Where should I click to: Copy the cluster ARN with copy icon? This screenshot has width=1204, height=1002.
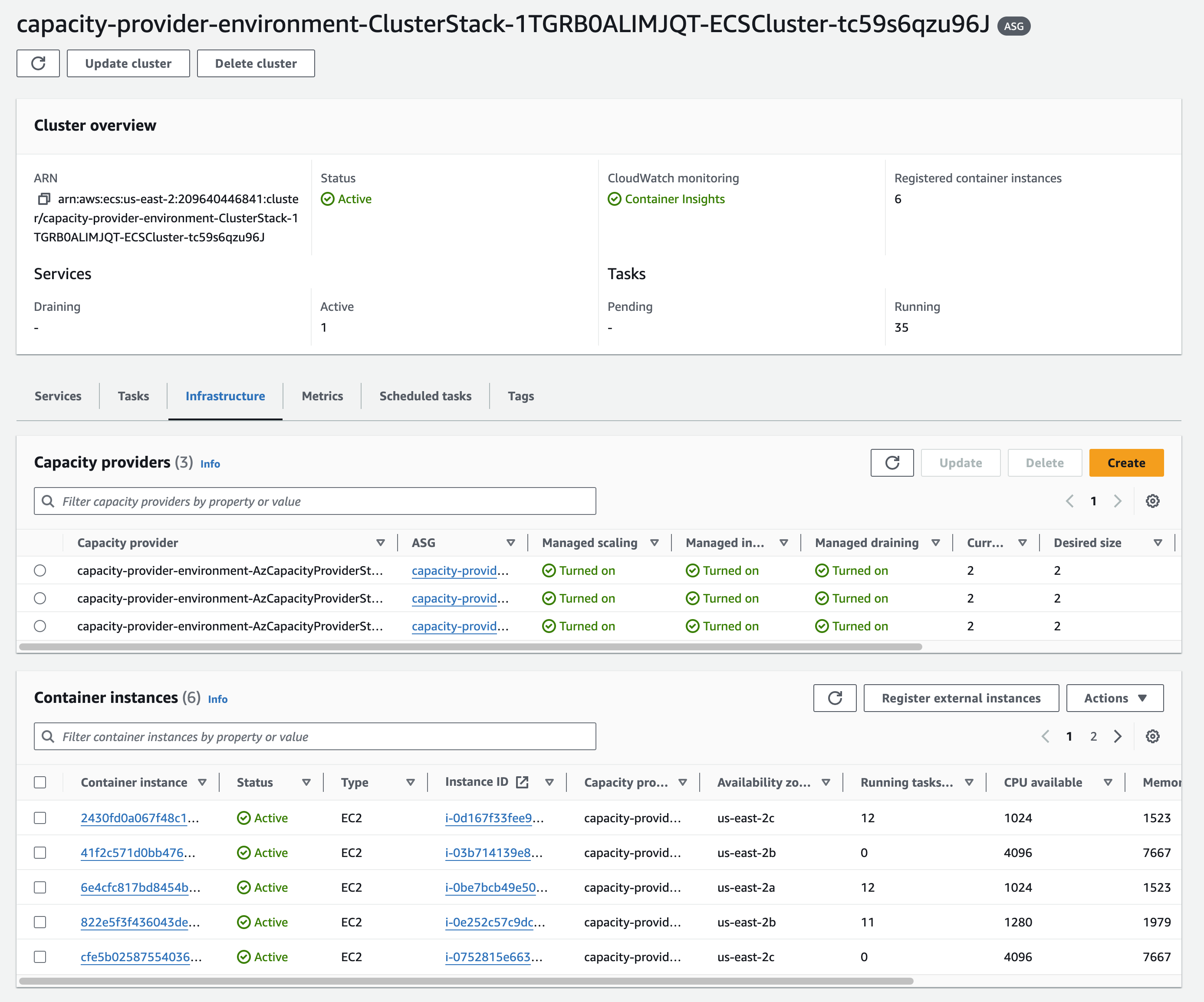tap(43, 199)
